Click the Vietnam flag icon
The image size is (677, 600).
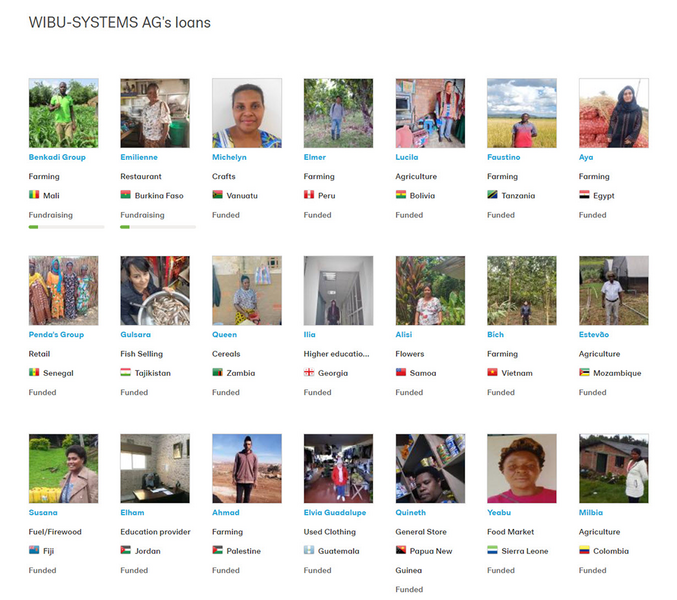click(492, 373)
